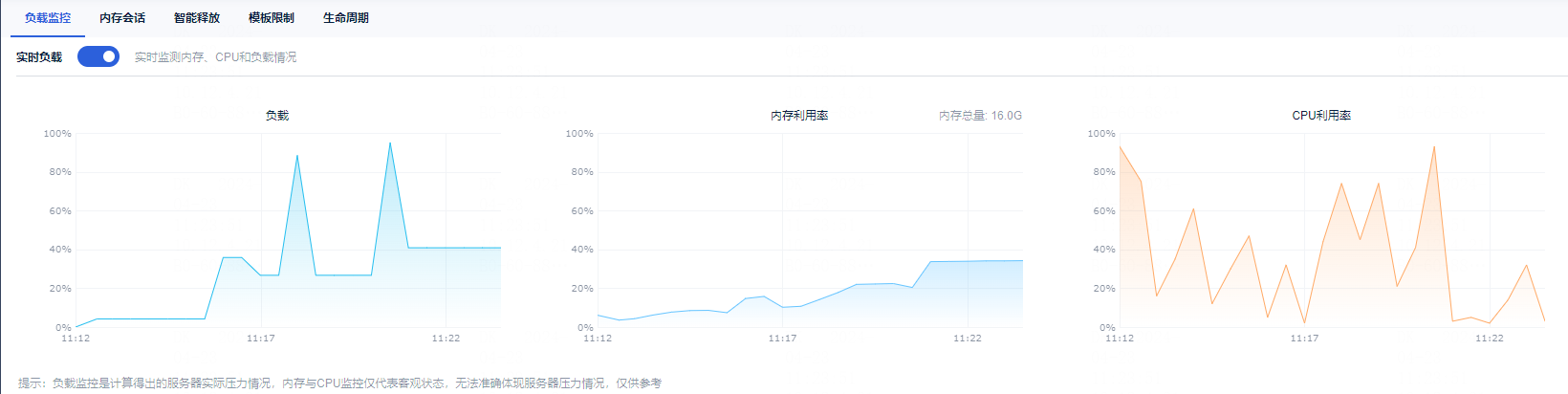Viewport: 1568px width, 394px height.
Task: Click the 80% axis label of CPU利用率 chart
Action: (1104, 172)
